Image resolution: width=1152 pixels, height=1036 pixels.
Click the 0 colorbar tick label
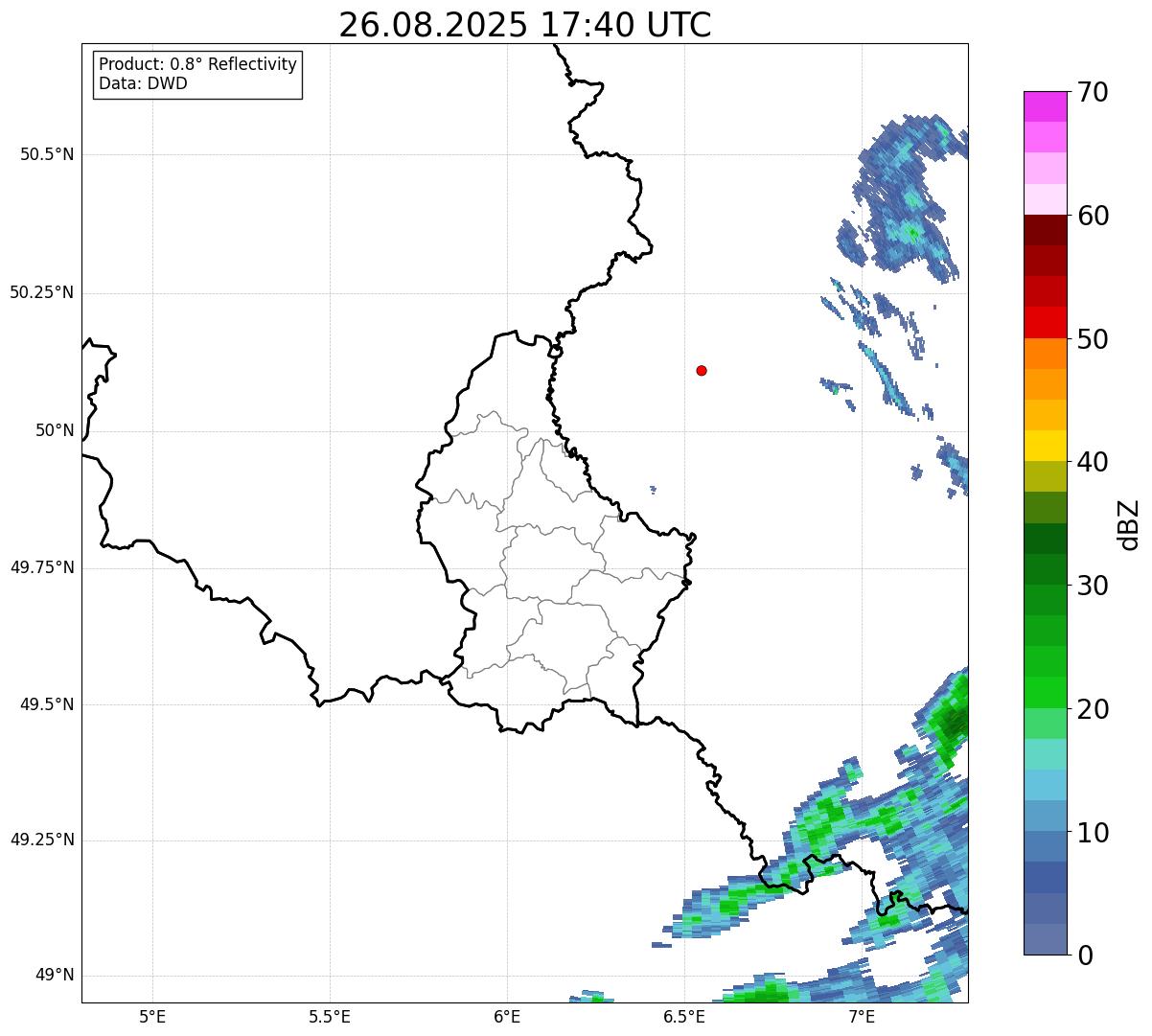tap(1085, 955)
